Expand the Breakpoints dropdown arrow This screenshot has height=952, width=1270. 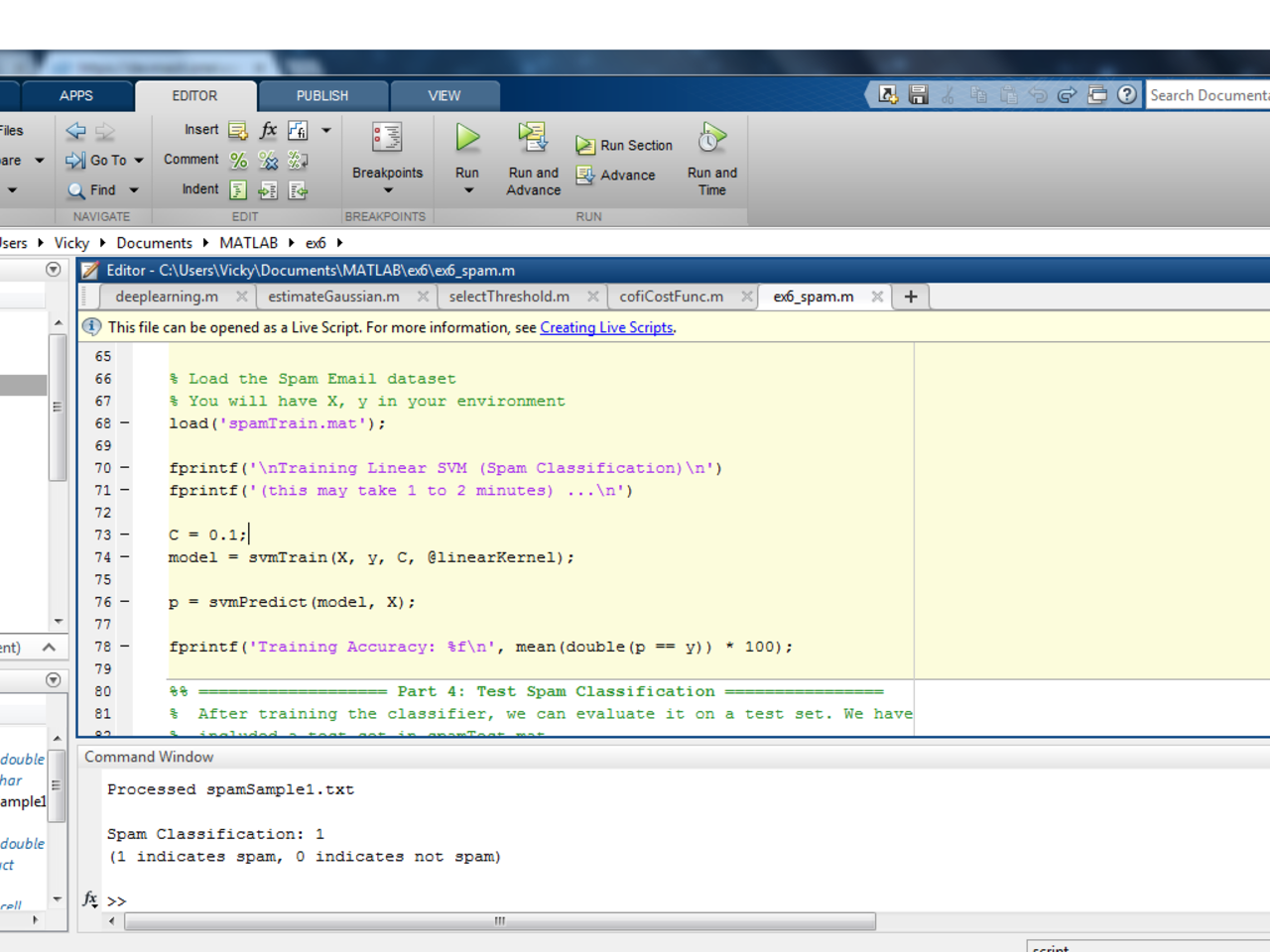click(x=388, y=190)
